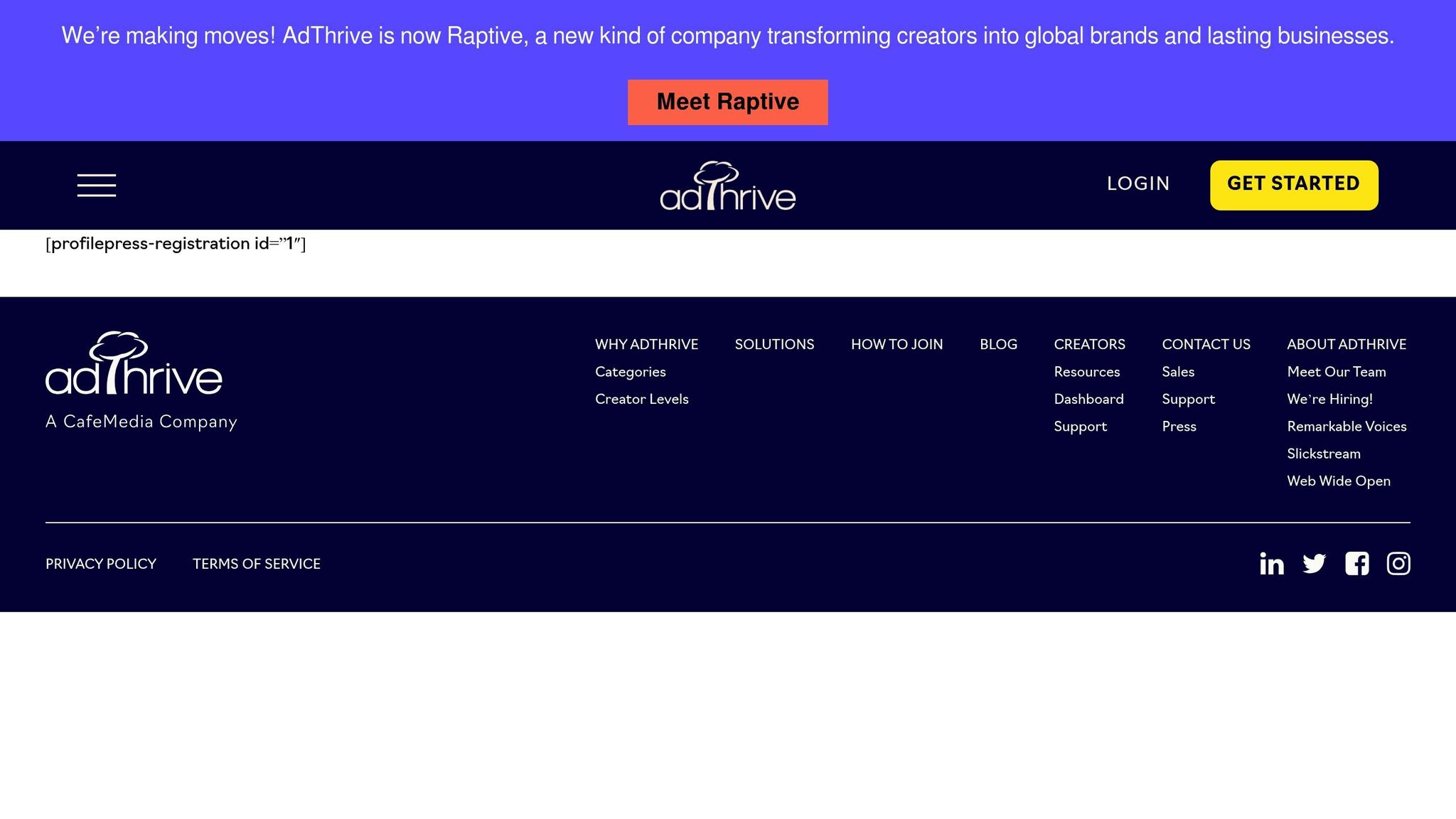This screenshot has height=819, width=1456.
Task: Open Sales under Contact Us
Action: 1178,372
